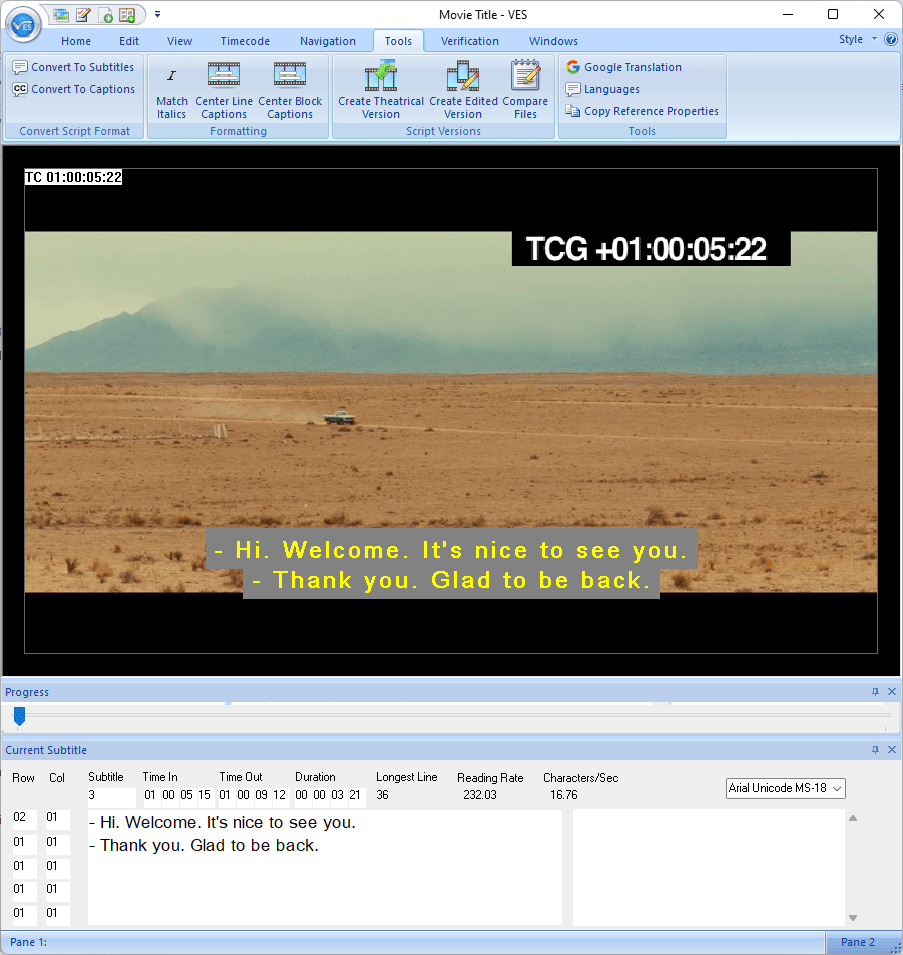The image size is (903, 955).
Task: Click Create Theatrical Version
Action: [381, 91]
